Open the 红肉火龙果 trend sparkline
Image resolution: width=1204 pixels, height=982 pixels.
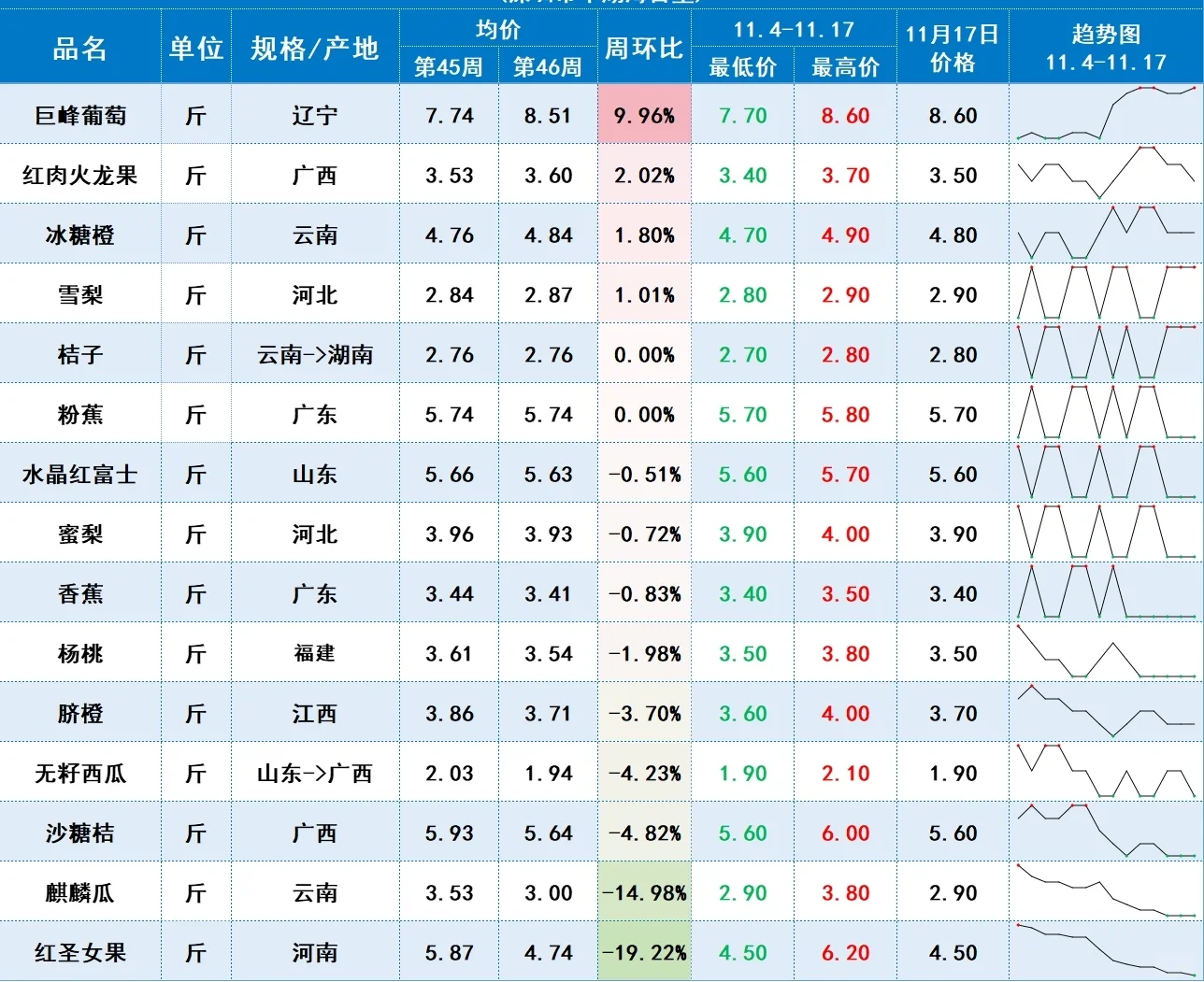click(x=1106, y=174)
